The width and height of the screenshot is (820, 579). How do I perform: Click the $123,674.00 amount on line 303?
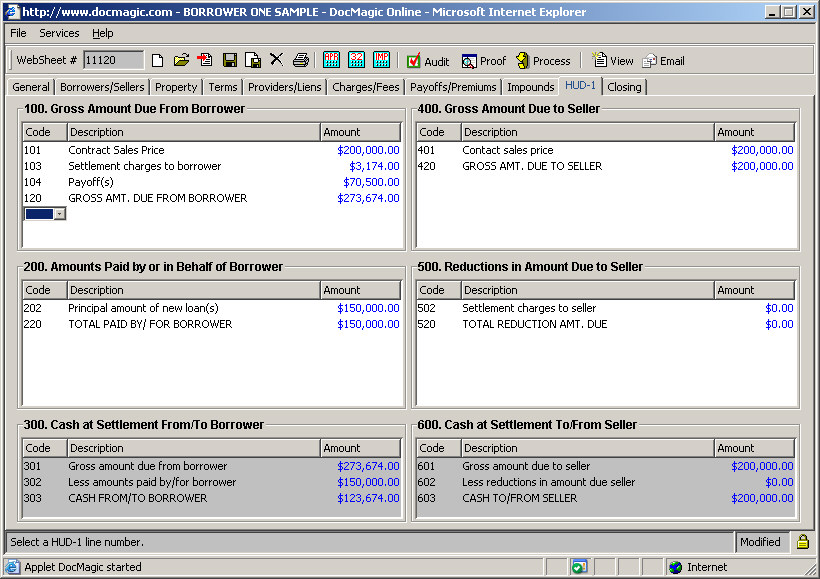pos(368,498)
